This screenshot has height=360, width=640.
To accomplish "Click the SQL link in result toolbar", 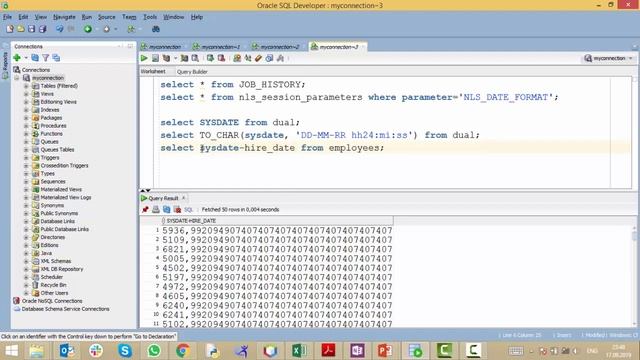I will click(x=188, y=209).
